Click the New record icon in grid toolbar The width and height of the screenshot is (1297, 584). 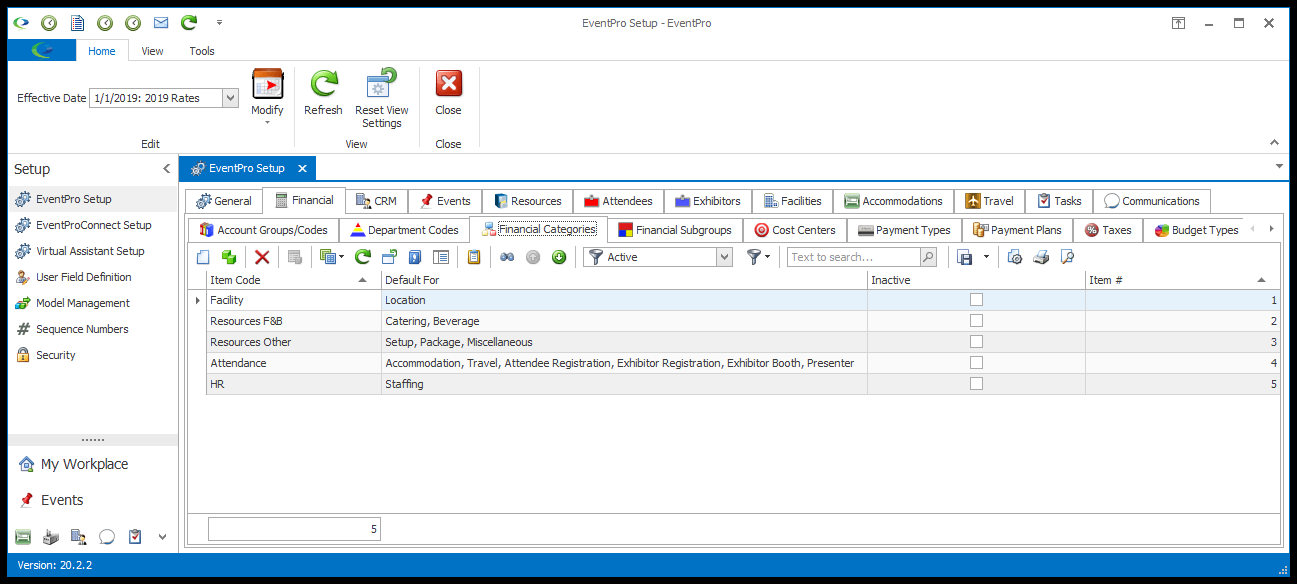(203, 257)
